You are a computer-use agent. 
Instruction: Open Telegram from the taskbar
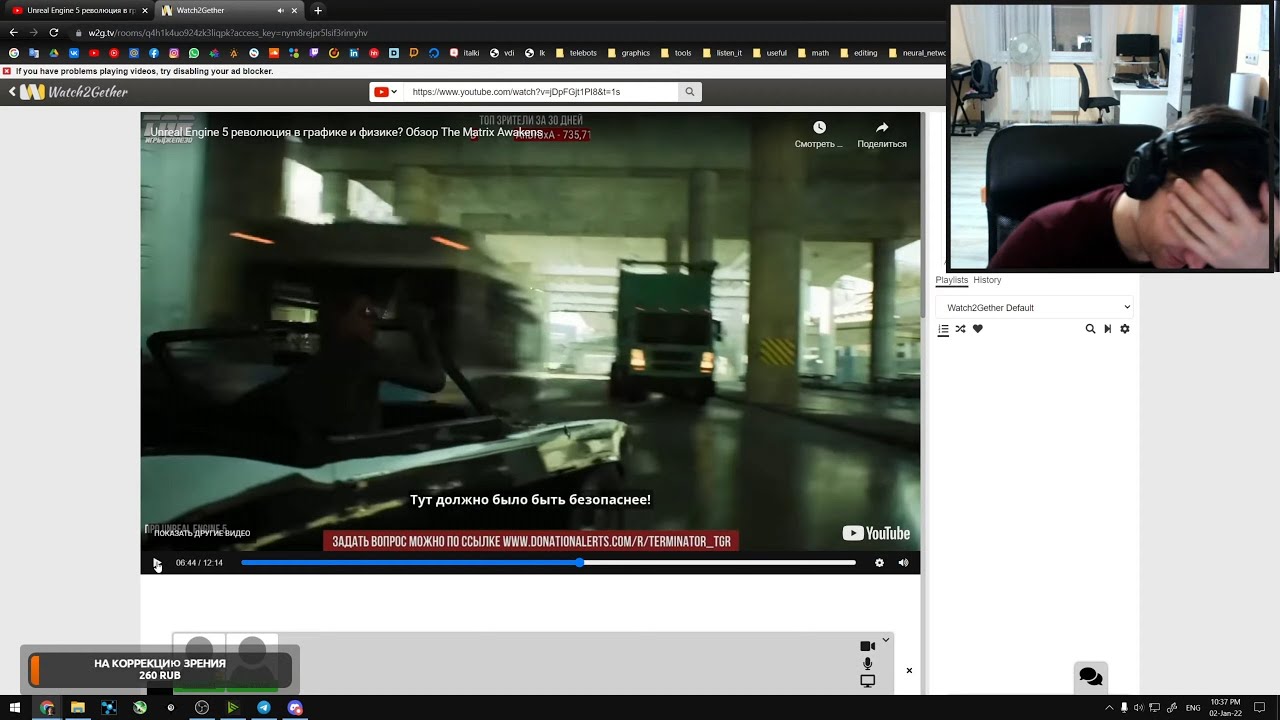(264, 708)
